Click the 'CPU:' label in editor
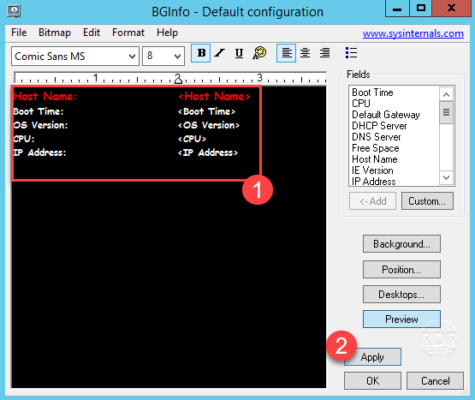This screenshot has width=475, height=400. coord(24,139)
